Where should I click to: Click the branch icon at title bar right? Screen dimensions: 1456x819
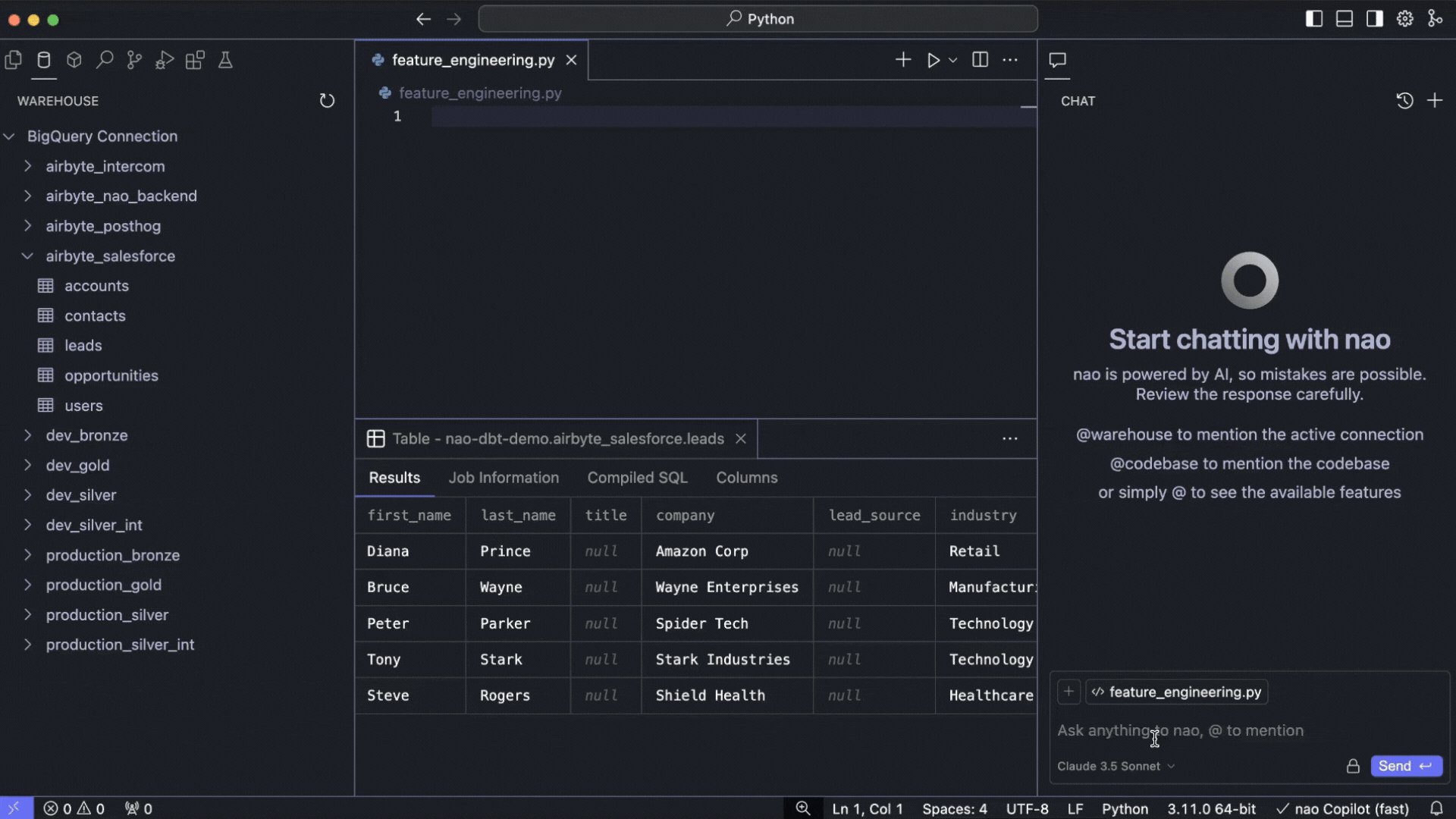(x=1436, y=19)
